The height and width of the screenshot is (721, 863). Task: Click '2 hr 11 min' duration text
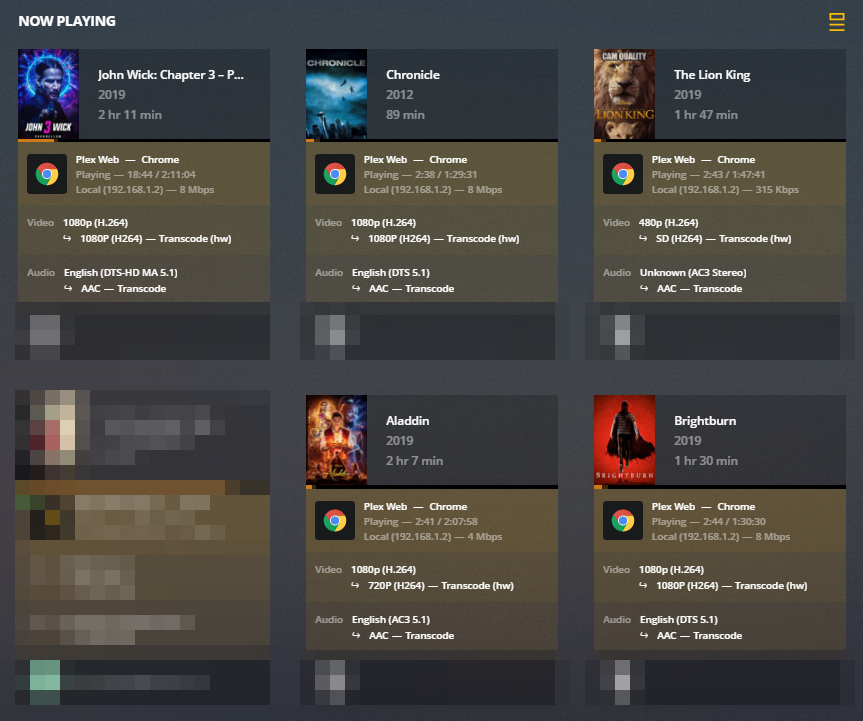[130, 115]
